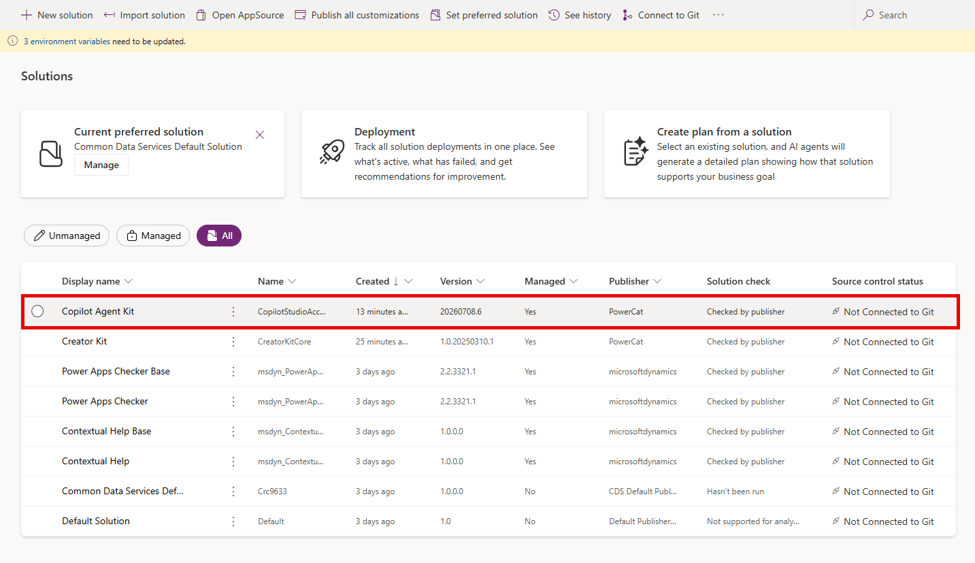The height and width of the screenshot is (563, 975).
Task: Filter by Managed solutions
Action: pyautogui.click(x=153, y=236)
